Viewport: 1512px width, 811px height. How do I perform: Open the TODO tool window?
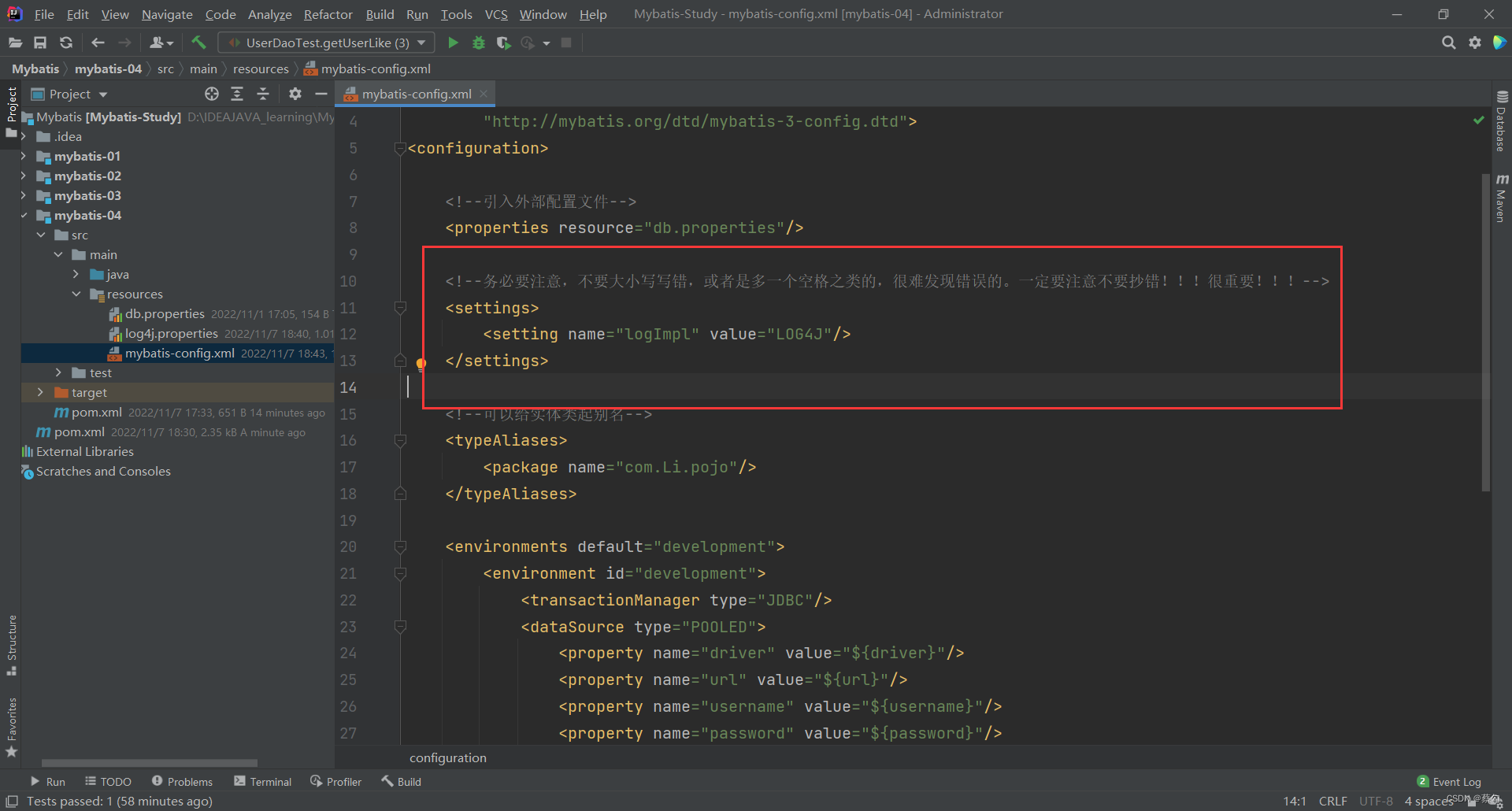[x=109, y=782]
